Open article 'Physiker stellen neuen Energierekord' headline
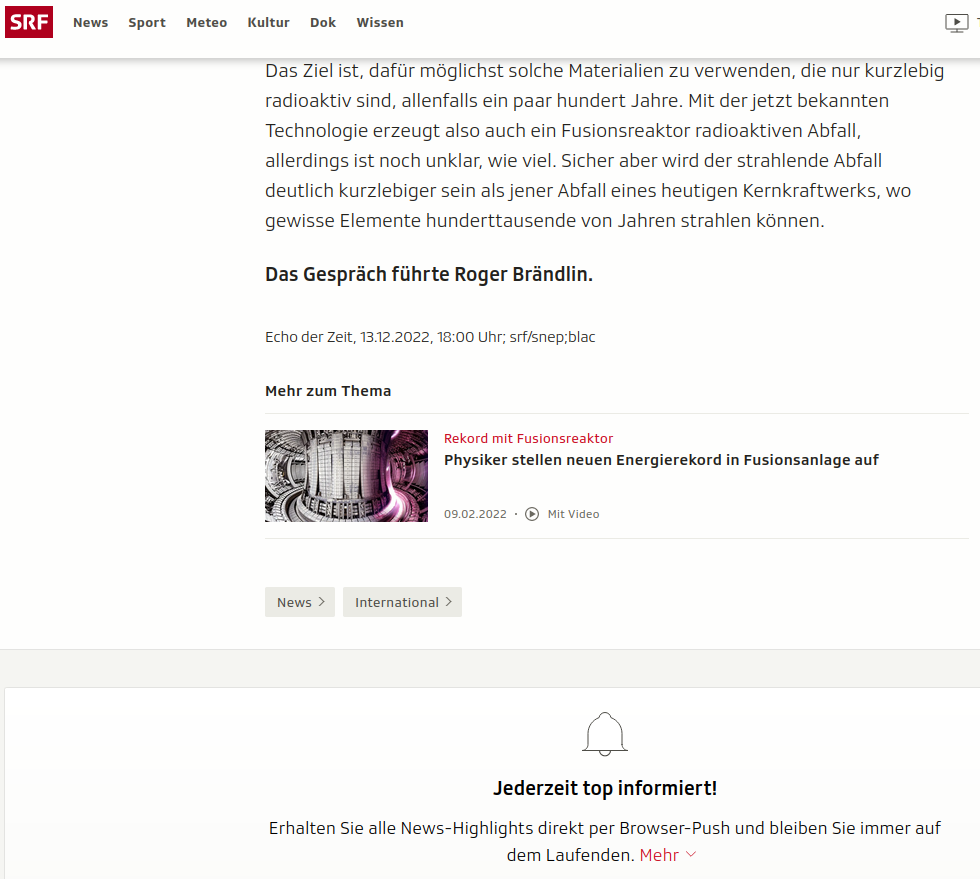This screenshot has width=980, height=879. click(x=661, y=460)
